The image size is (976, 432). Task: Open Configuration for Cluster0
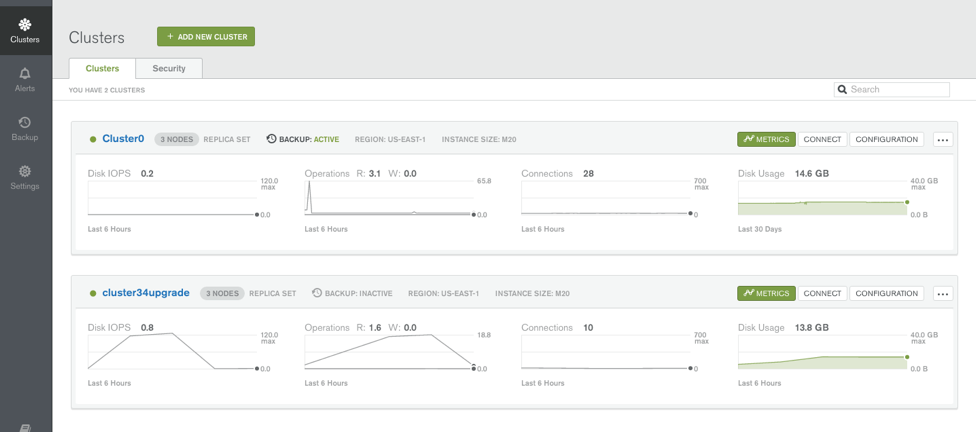click(x=886, y=139)
